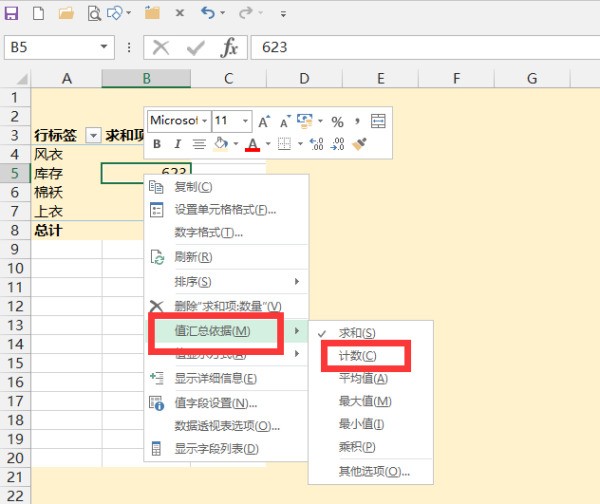Viewport: 600px width, 504px height.
Task: Expand the font size dropdown showing 11
Action: [247, 121]
